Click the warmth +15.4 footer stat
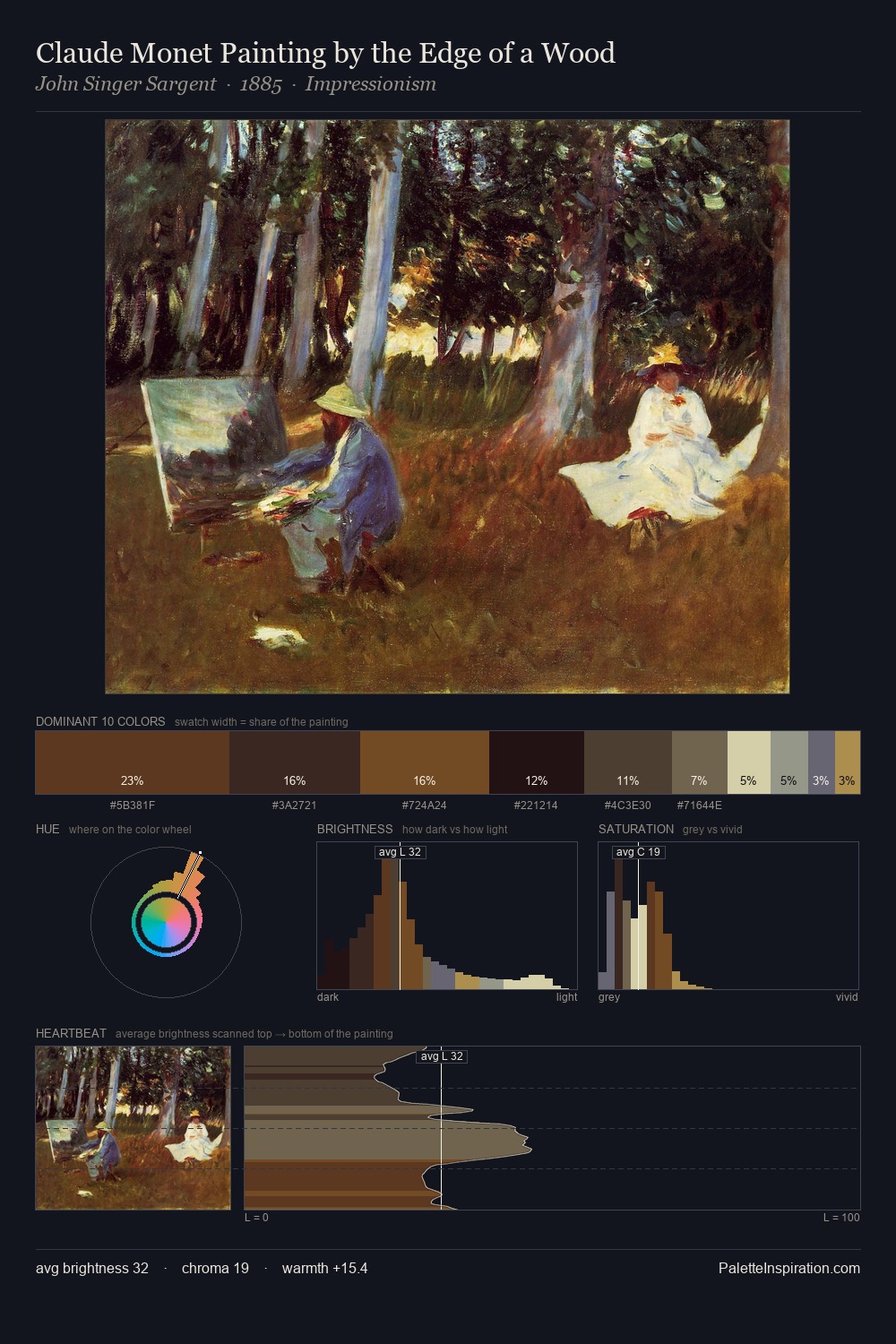896x1344 pixels. [x=325, y=1268]
